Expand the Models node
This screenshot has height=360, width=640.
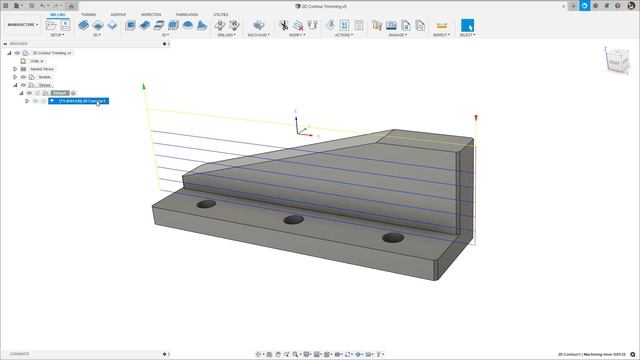click(x=15, y=77)
